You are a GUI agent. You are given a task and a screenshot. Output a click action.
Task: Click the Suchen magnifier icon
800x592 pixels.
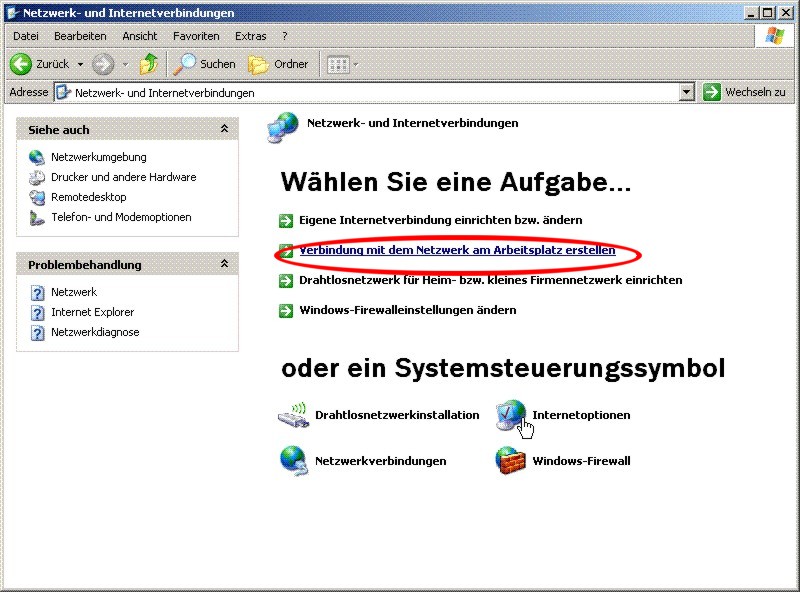pyautogui.click(x=184, y=64)
